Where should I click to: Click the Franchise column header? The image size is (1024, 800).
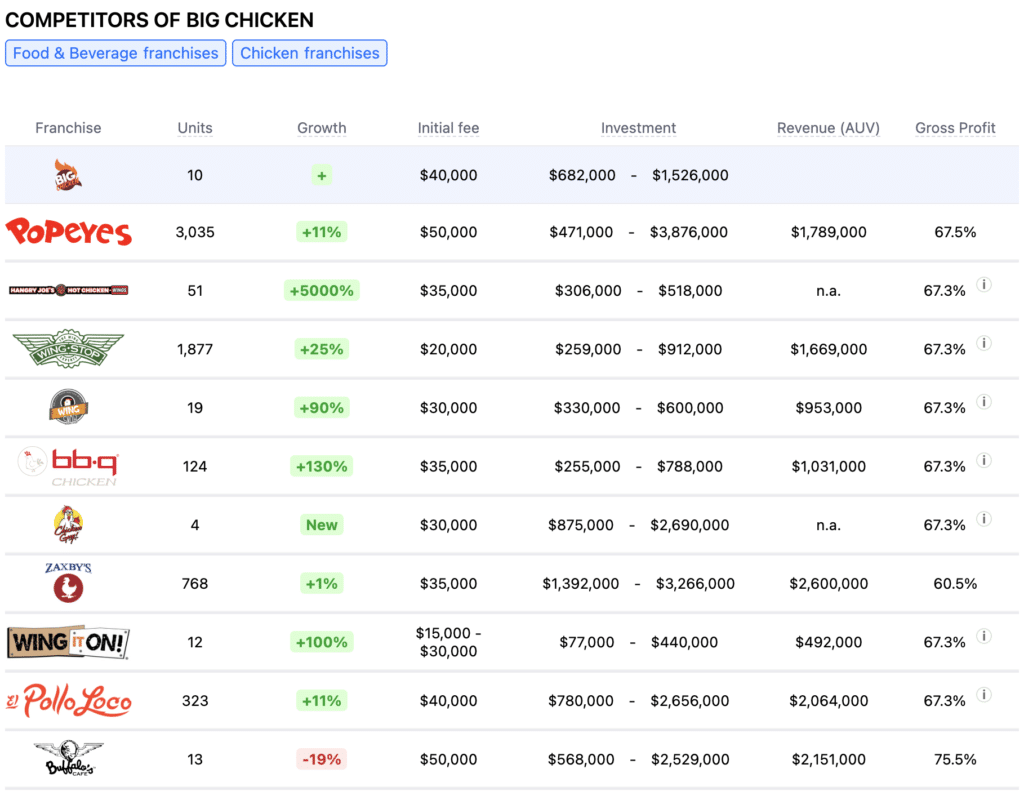[x=68, y=128]
